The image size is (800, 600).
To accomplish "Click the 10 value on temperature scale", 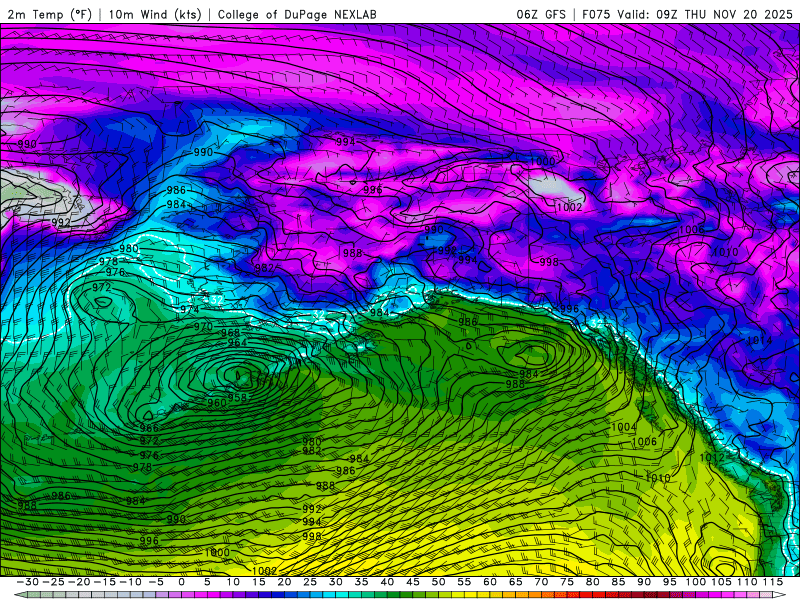I will (233, 582).
